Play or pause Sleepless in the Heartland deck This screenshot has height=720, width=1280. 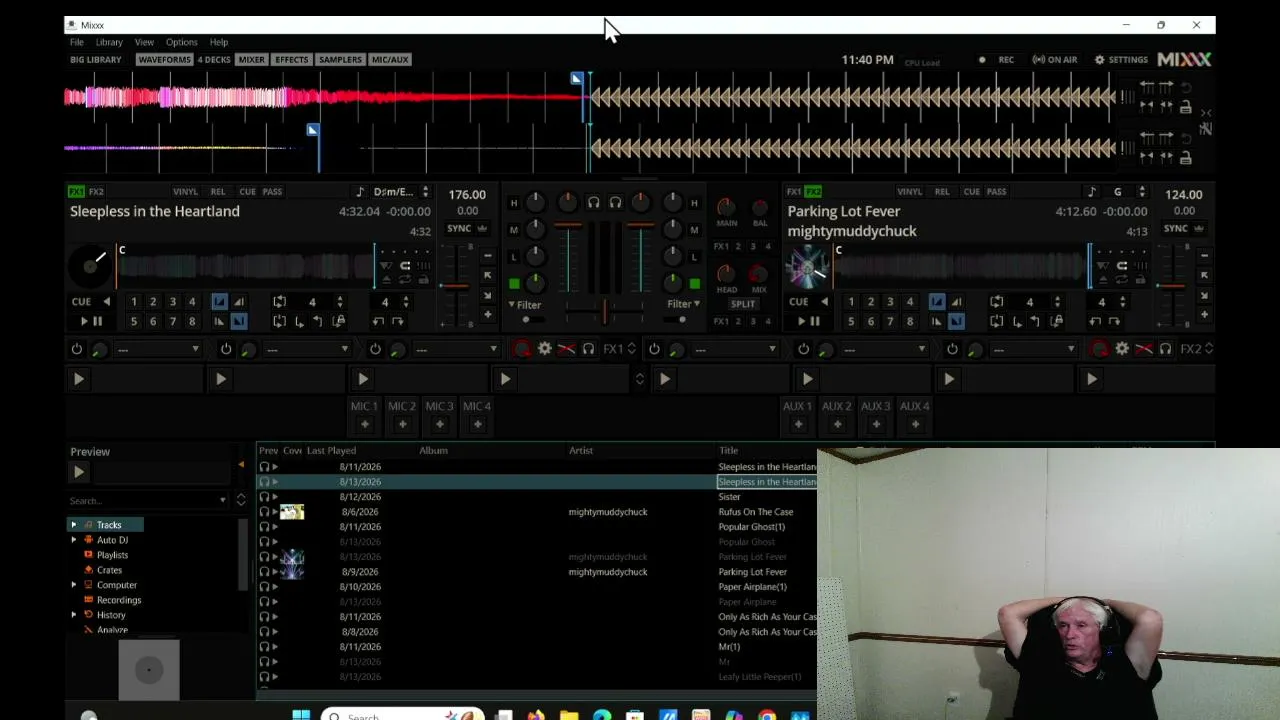click(91, 321)
